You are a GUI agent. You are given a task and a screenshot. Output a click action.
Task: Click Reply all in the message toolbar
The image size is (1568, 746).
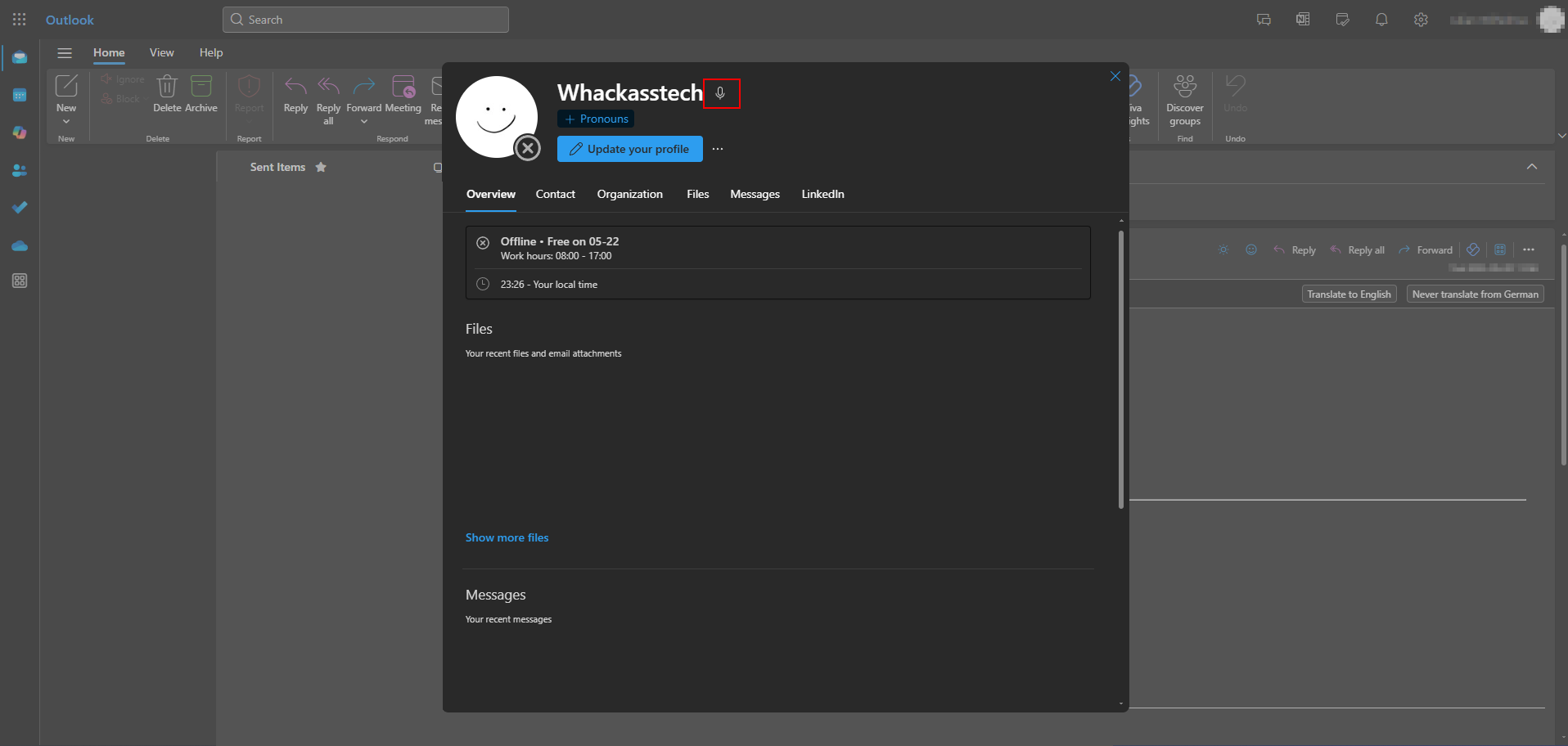point(1358,250)
